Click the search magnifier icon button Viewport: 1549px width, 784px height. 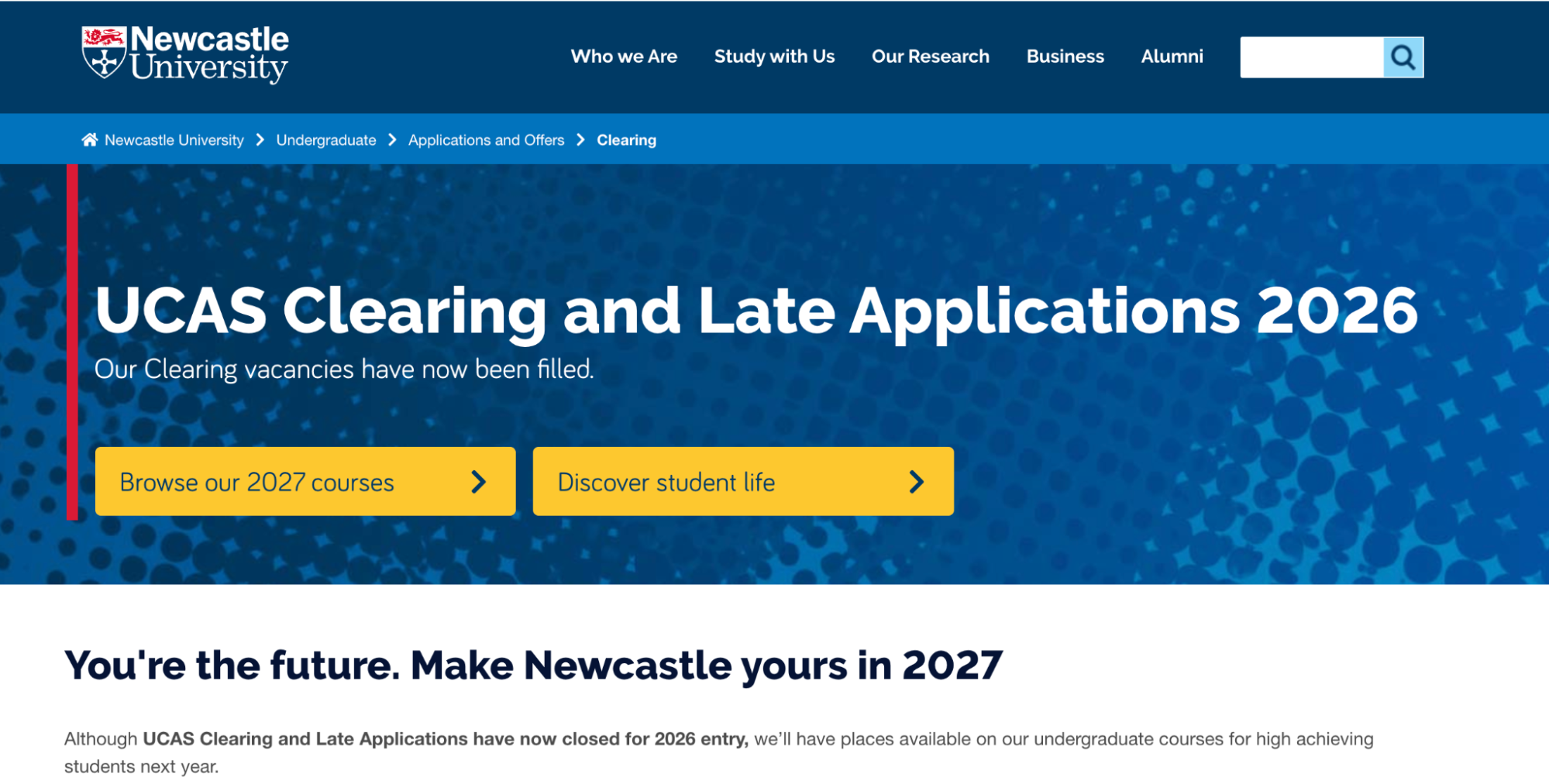pos(1403,57)
